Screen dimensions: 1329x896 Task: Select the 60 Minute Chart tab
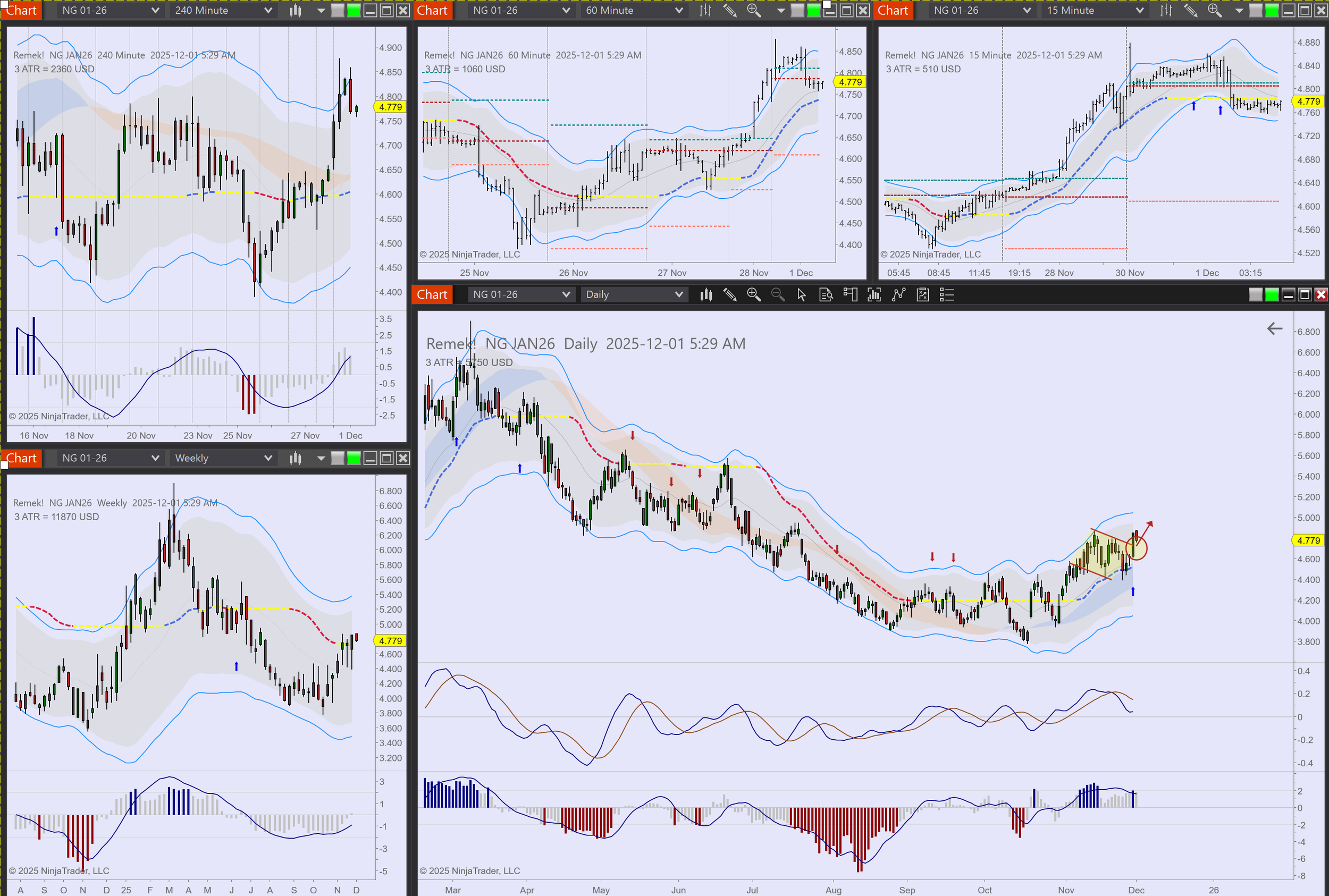point(432,10)
